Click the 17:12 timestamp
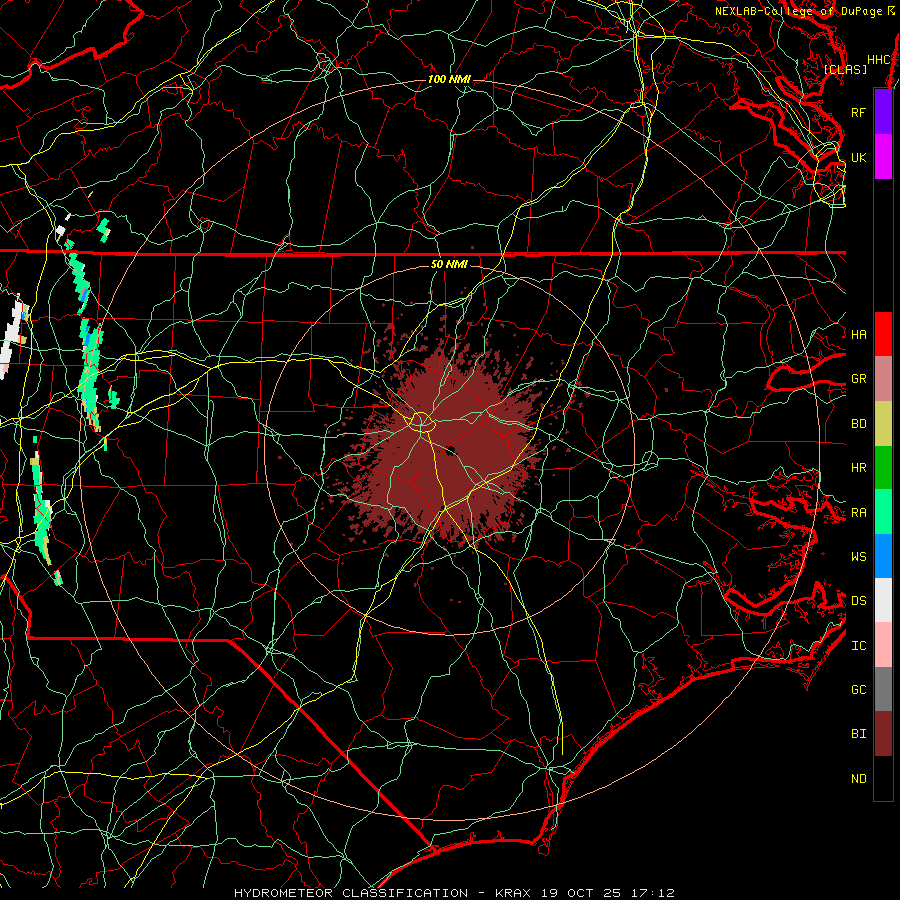 (x=652, y=893)
